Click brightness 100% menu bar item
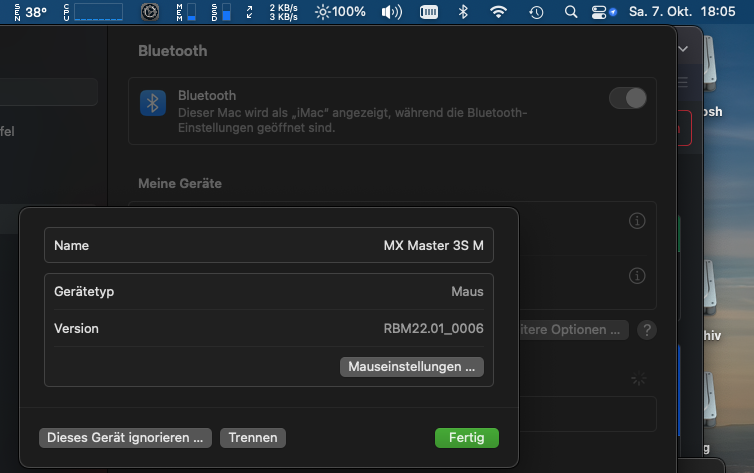This screenshot has width=754, height=473. [x=340, y=12]
